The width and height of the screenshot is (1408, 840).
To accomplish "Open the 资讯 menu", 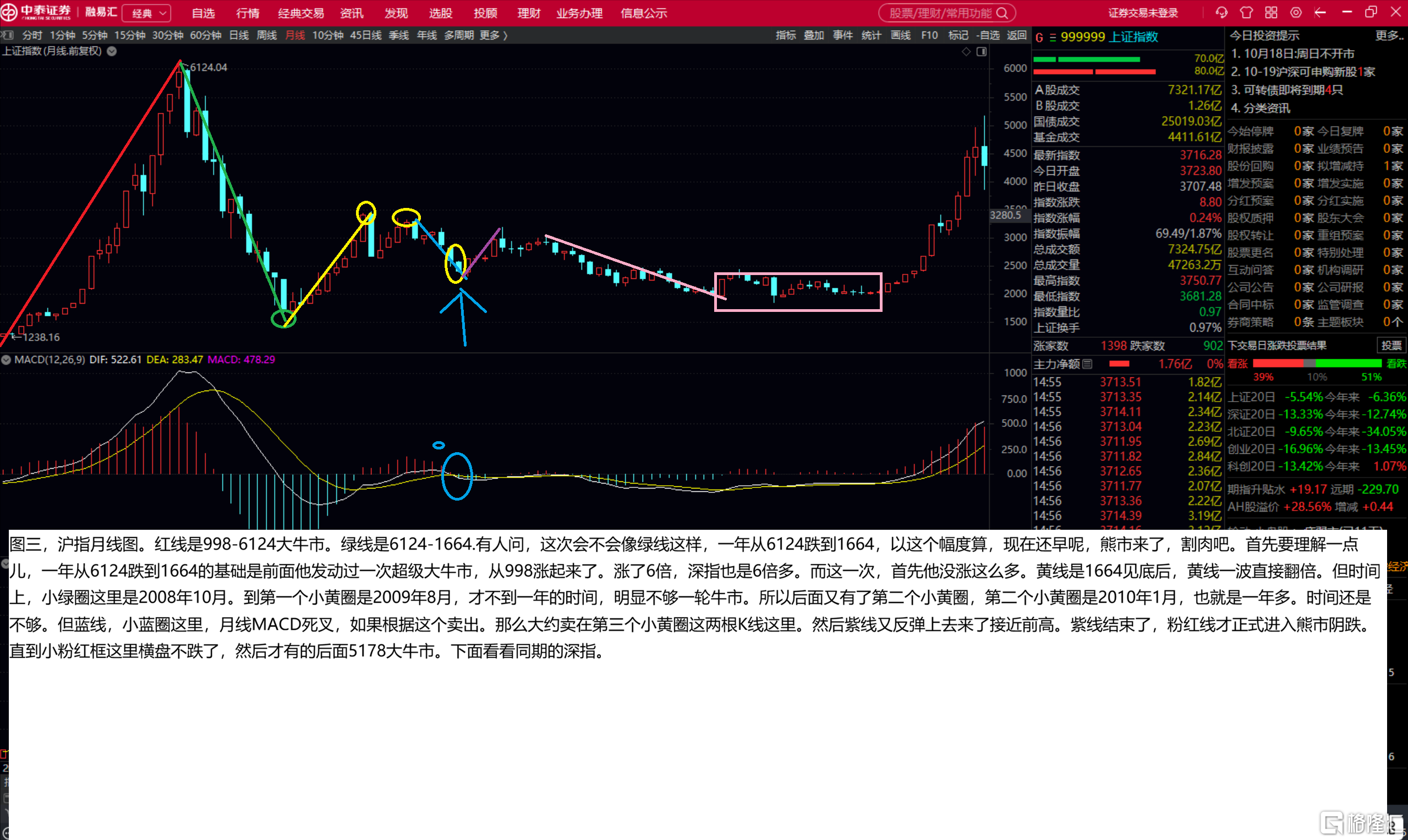I will 352,13.
